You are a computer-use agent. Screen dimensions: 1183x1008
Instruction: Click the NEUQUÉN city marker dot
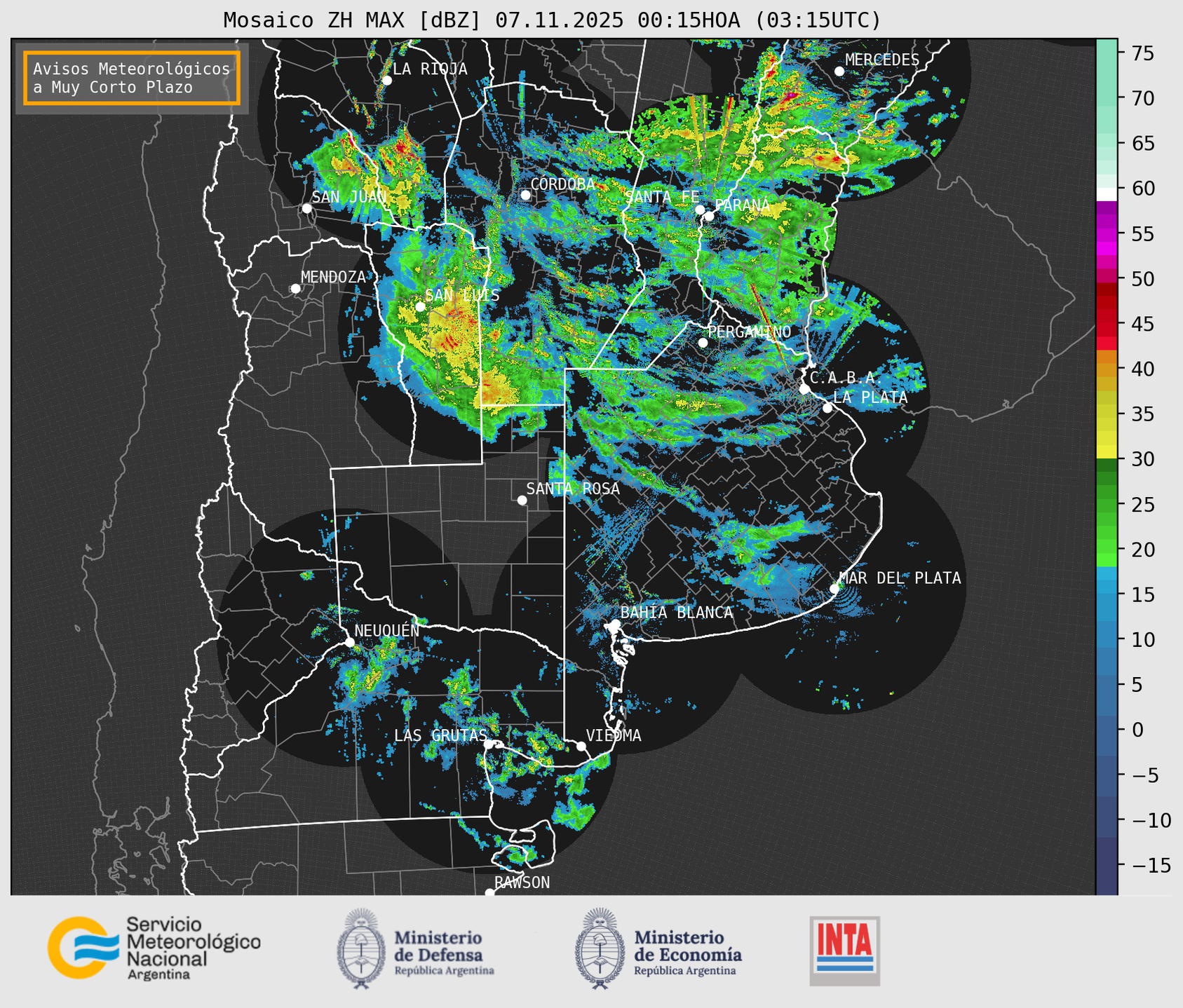coord(349,642)
